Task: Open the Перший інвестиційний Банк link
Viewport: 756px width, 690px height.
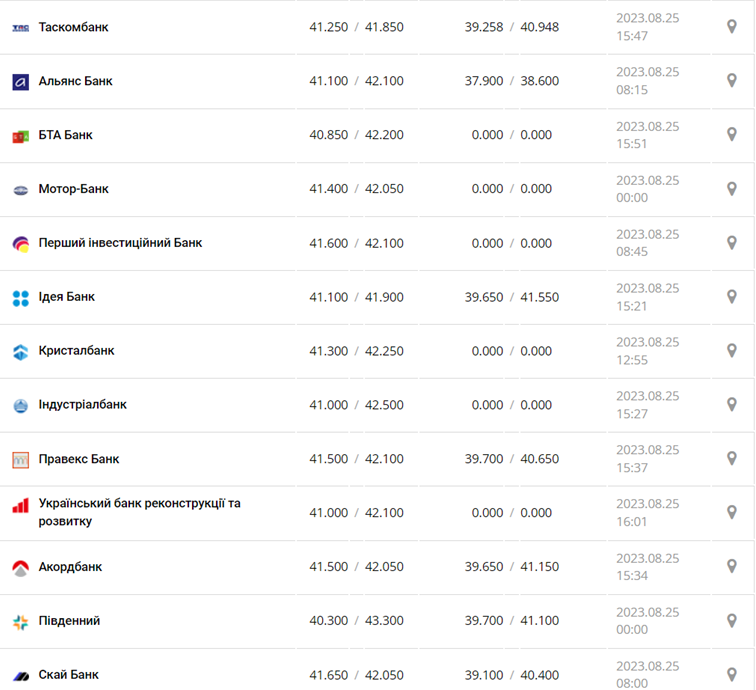Action: click(120, 243)
